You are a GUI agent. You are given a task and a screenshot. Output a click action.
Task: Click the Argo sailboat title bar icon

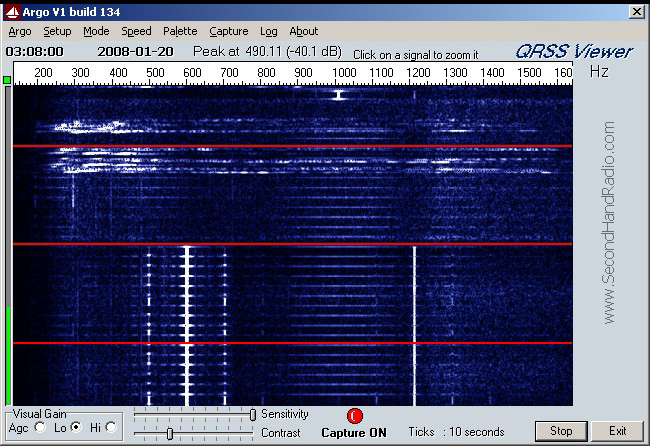click(x=12, y=12)
